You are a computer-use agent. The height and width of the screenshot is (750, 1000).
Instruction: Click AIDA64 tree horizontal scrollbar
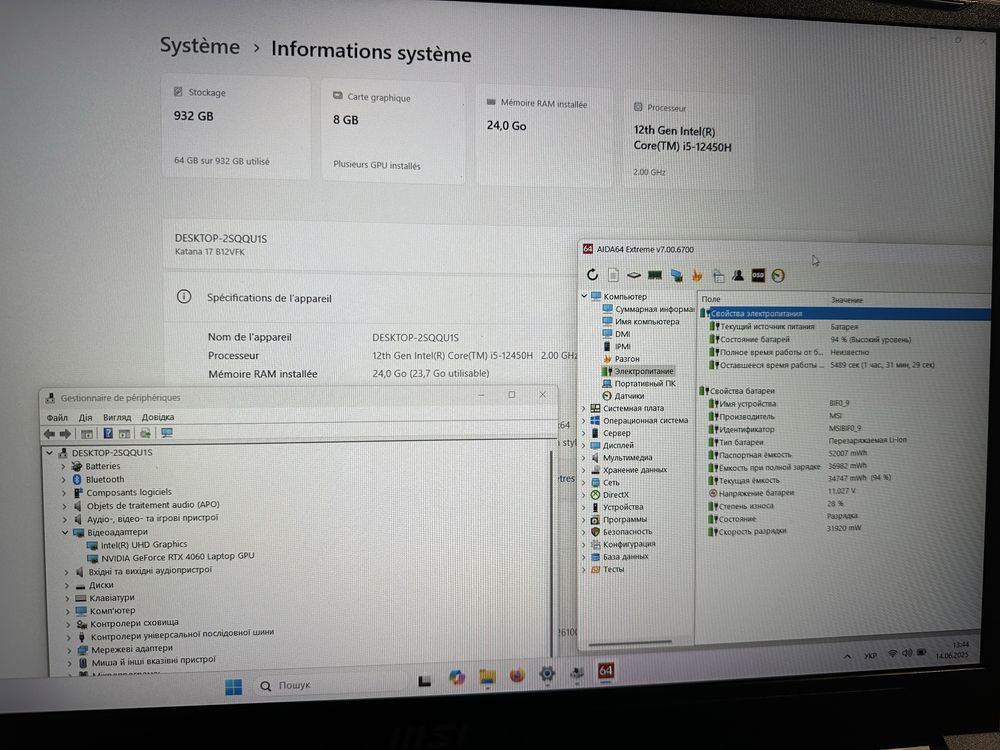[630, 642]
